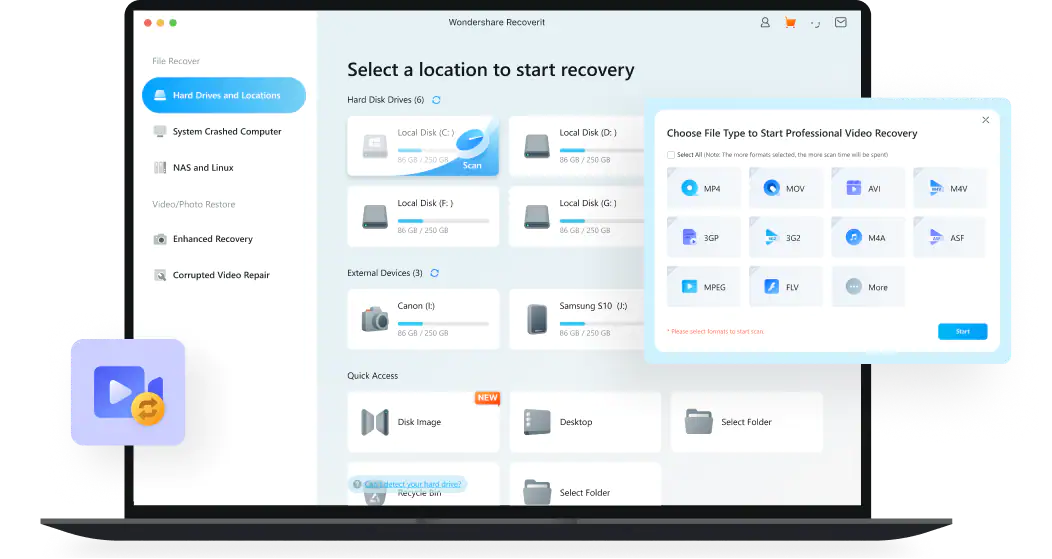Check the M4A file type

867,238
